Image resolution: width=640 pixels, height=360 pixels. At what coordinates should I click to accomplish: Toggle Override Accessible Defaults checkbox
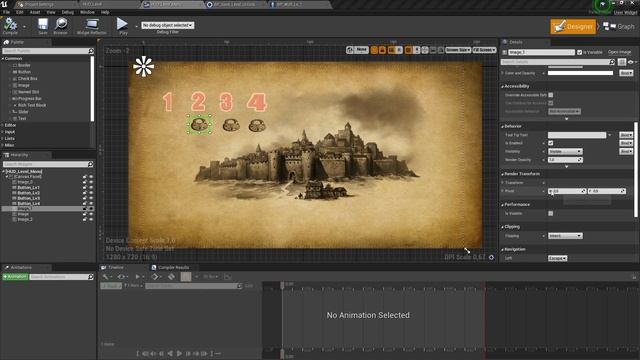pyautogui.click(x=551, y=95)
